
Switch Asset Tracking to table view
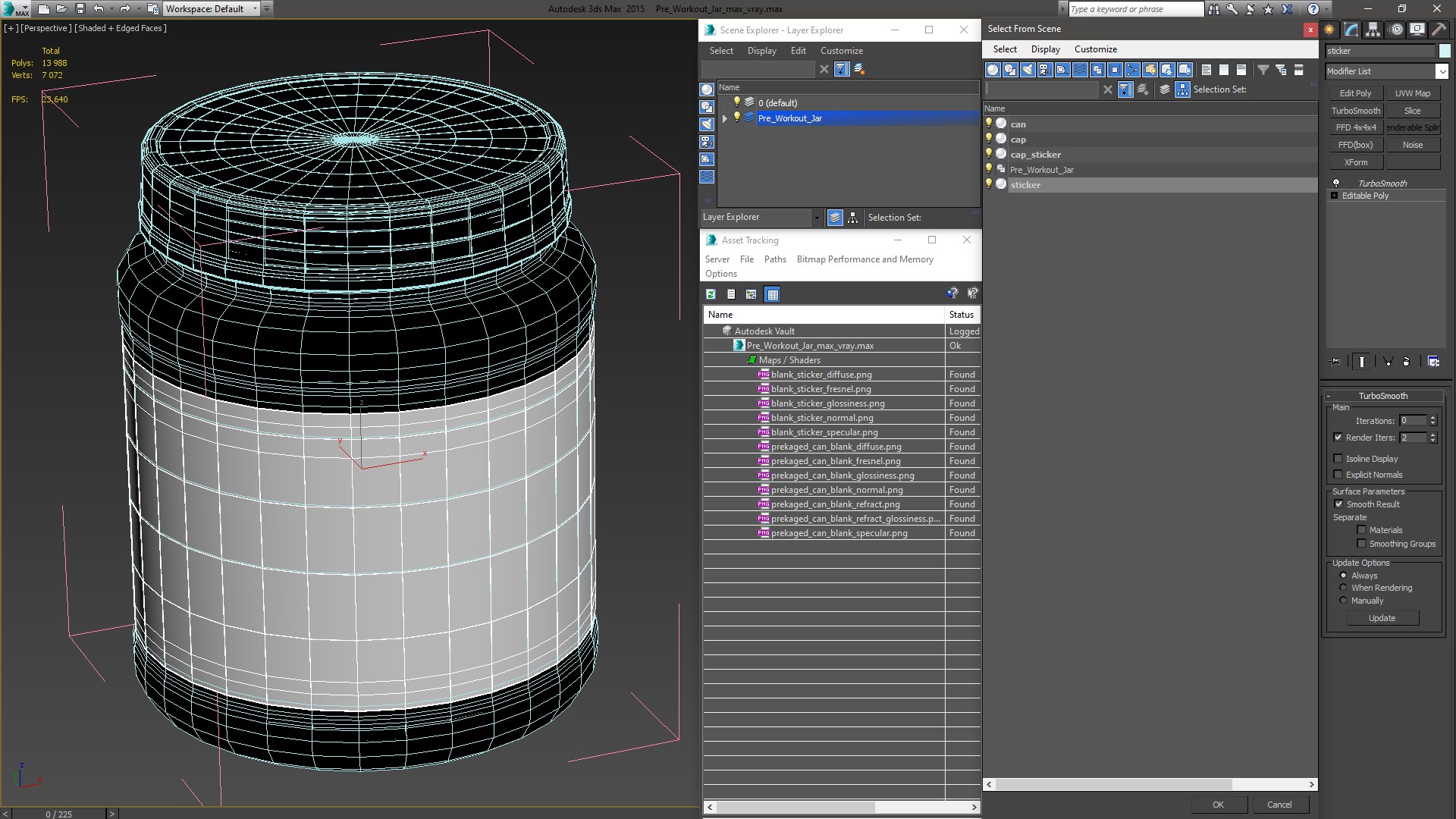click(x=772, y=294)
